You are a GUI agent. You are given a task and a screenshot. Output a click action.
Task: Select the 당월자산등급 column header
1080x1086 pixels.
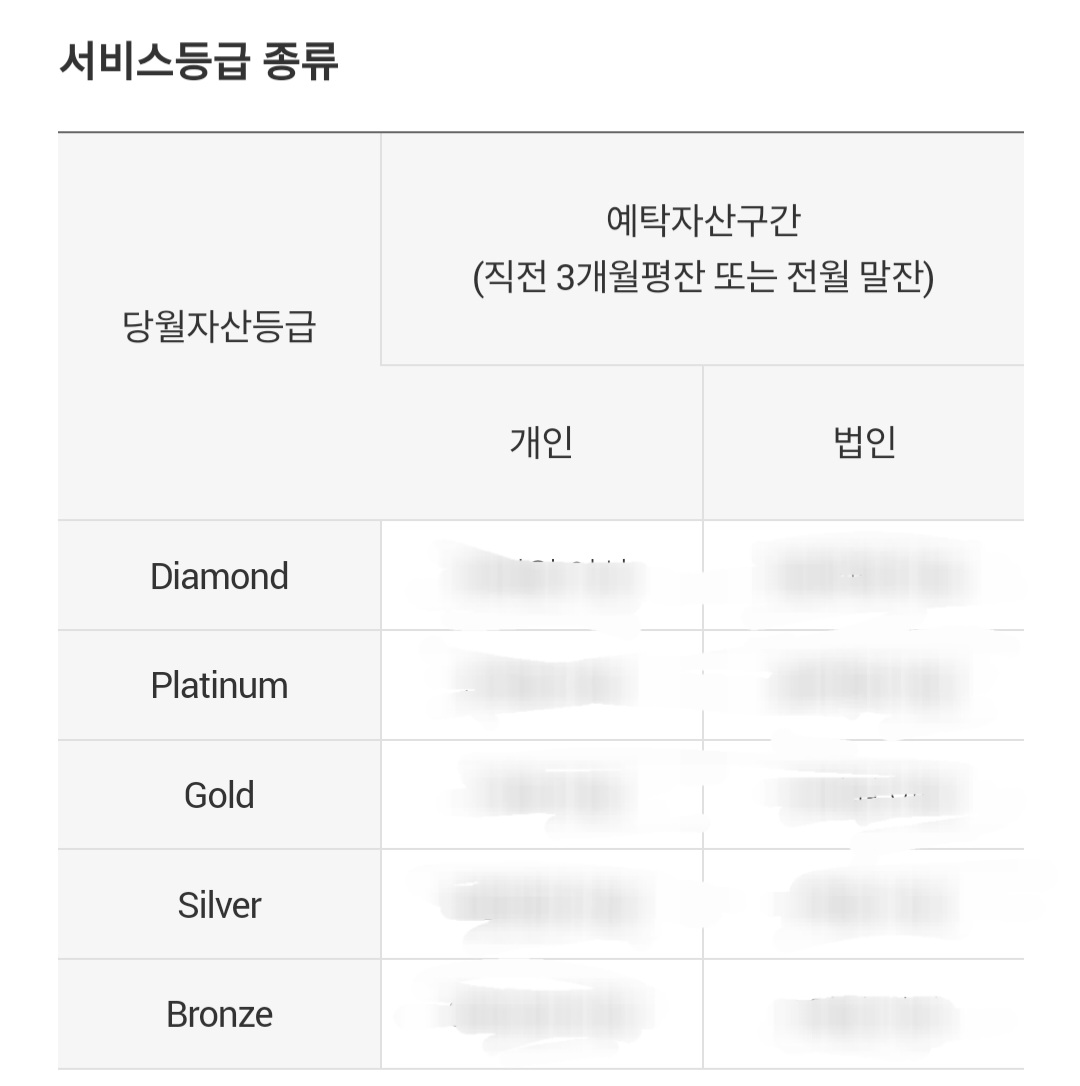point(219,326)
